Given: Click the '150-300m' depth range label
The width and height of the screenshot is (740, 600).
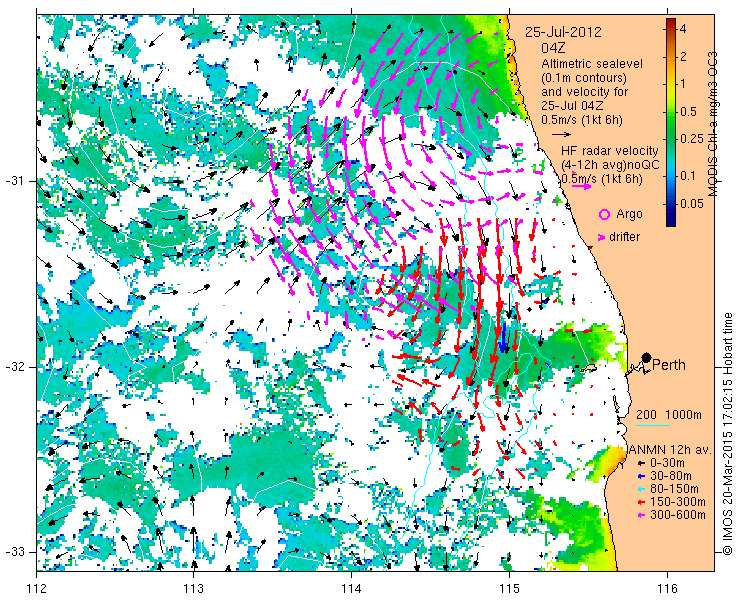Looking at the screenshot, I should 678,502.
